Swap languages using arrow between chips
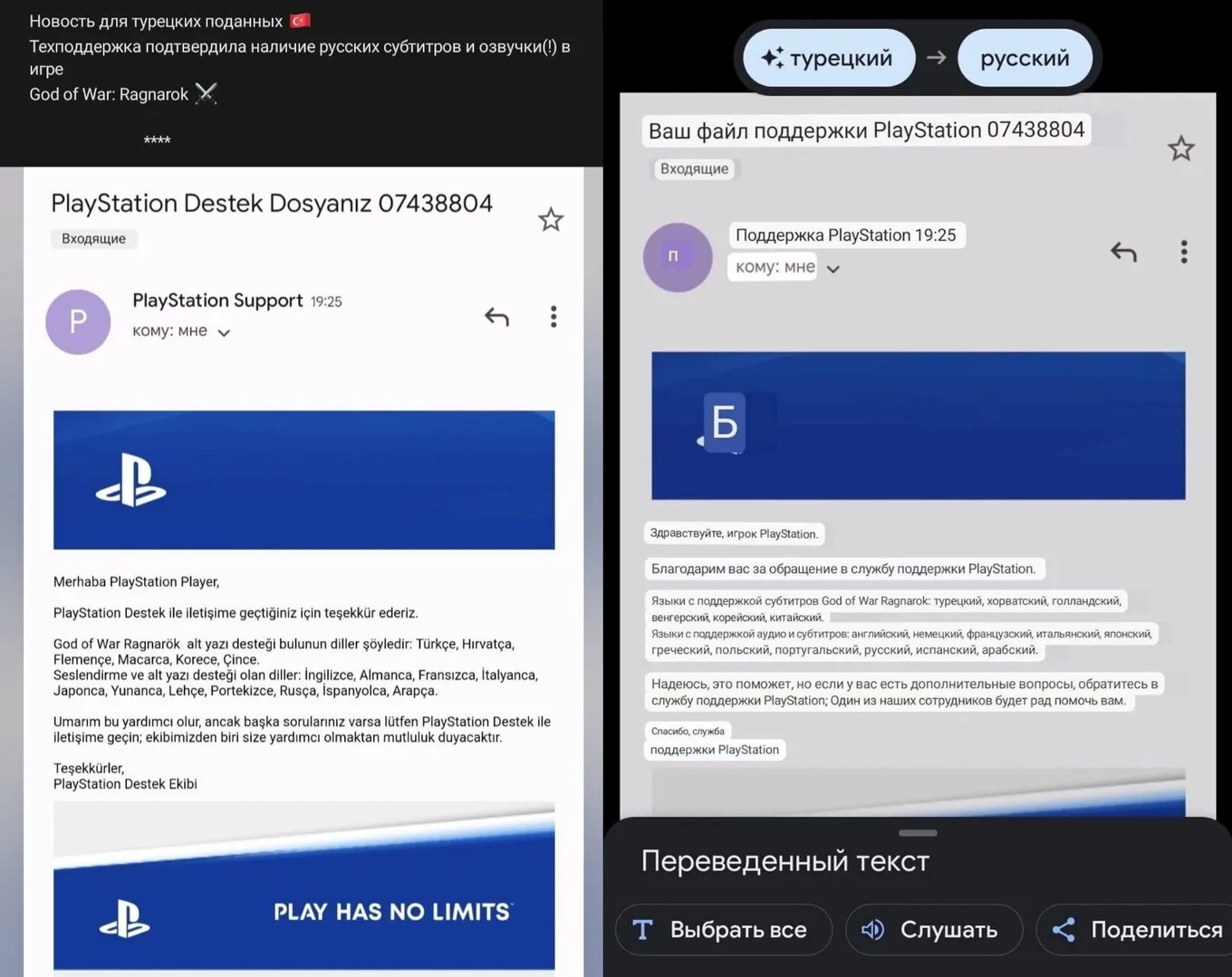 coord(936,58)
